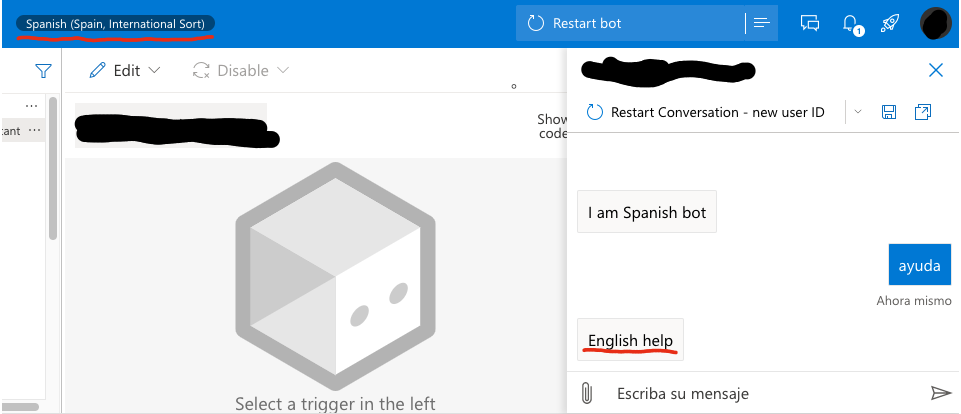Send the message with the arrow icon
This screenshot has height=414, width=961.
coord(941,393)
